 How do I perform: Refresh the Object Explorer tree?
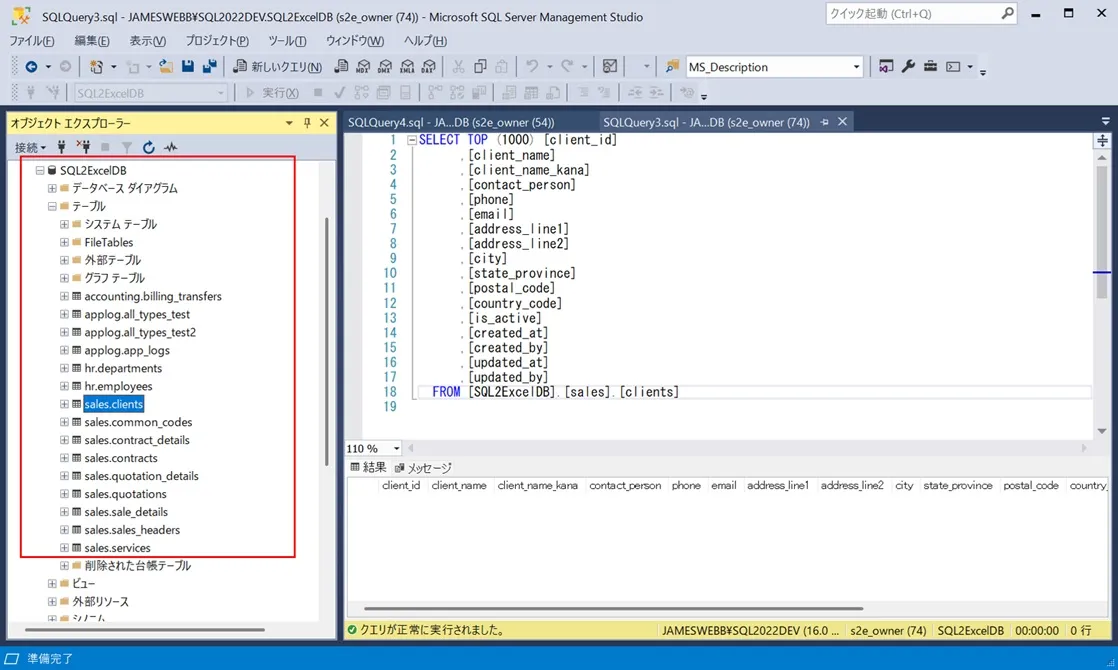[x=148, y=147]
